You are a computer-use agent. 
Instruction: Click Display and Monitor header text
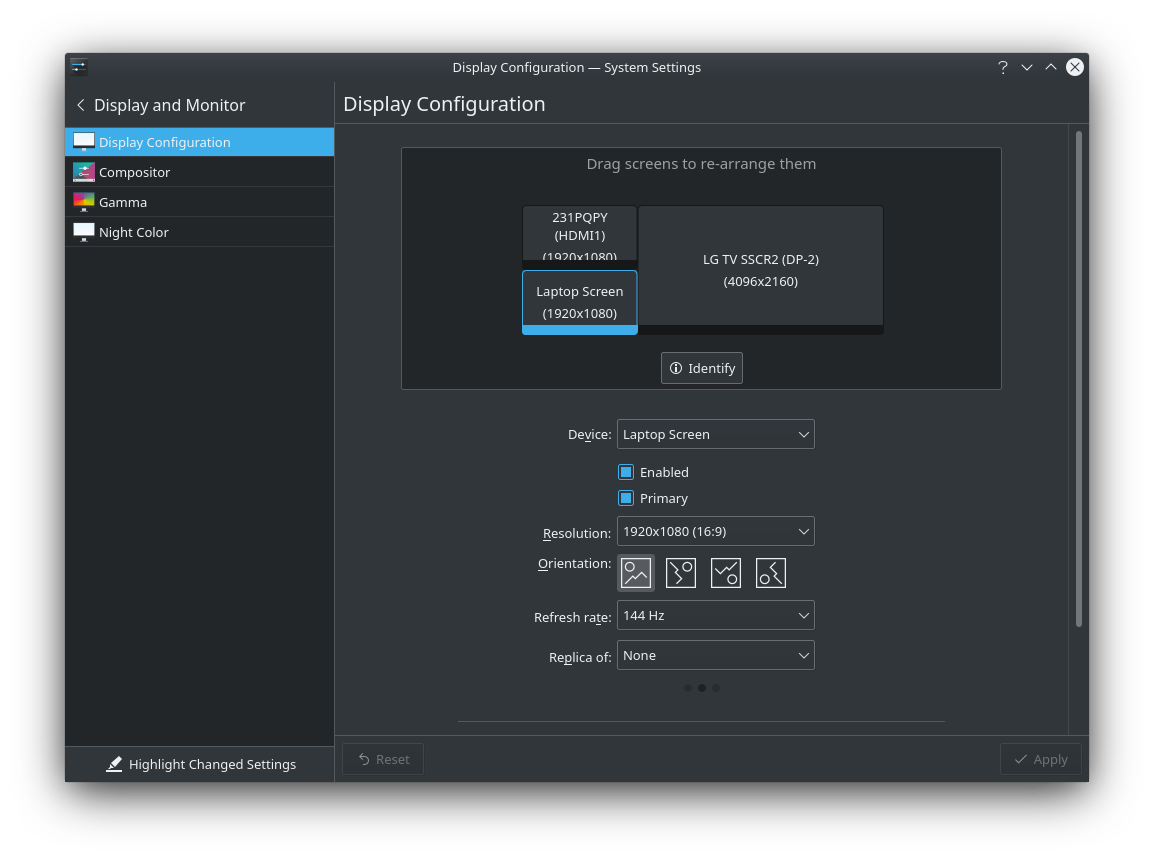(169, 105)
